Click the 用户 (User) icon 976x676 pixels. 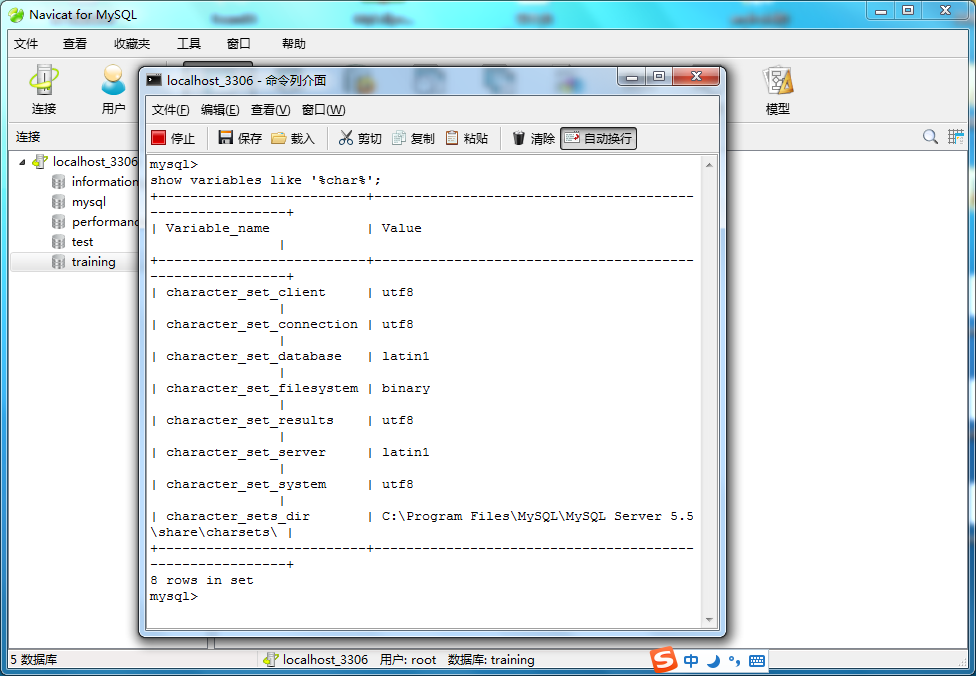click(x=113, y=88)
